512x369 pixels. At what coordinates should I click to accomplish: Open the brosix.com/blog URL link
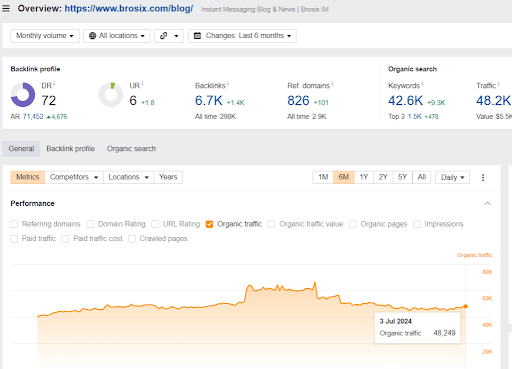point(129,9)
